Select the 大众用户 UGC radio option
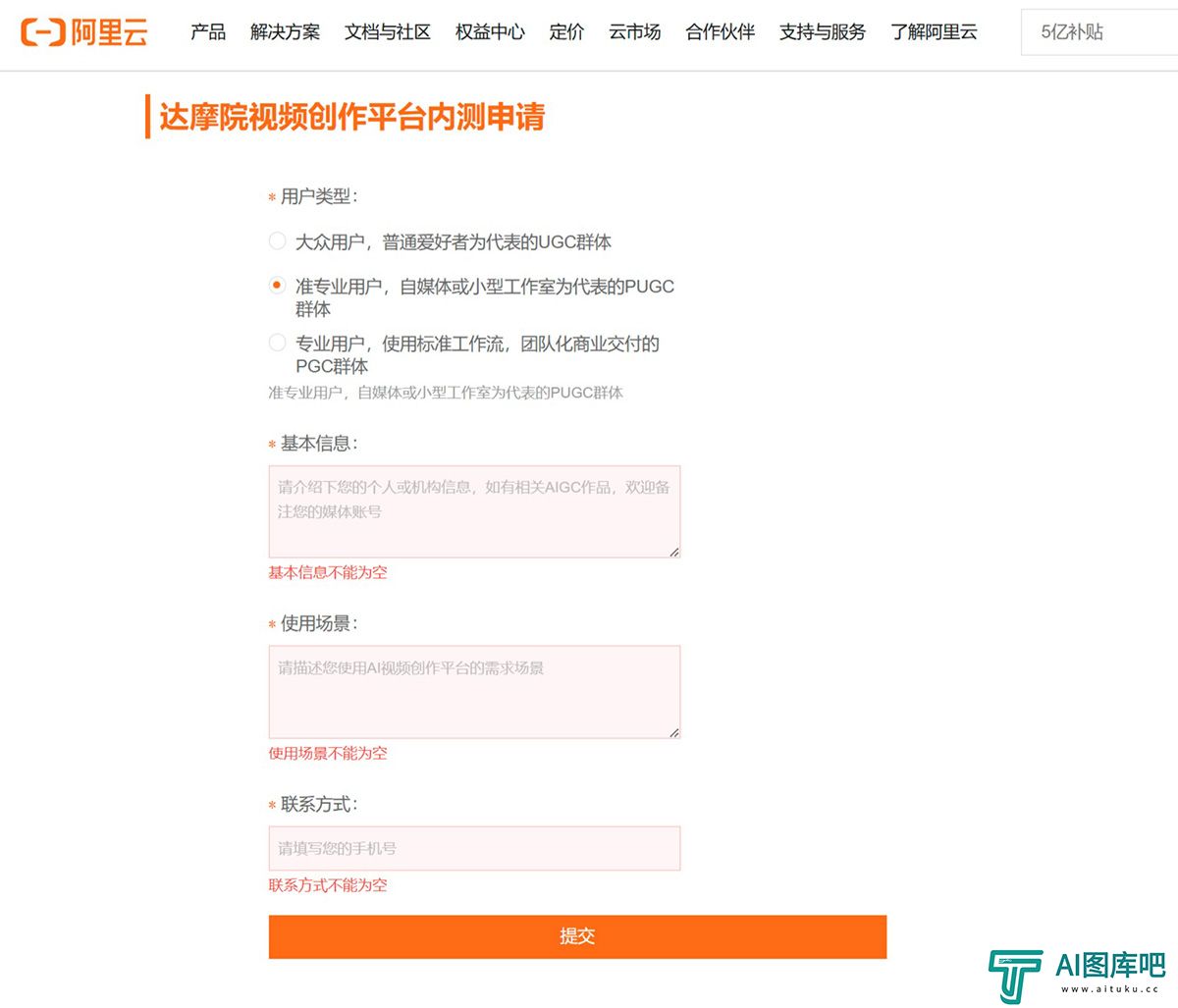 tap(278, 240)
